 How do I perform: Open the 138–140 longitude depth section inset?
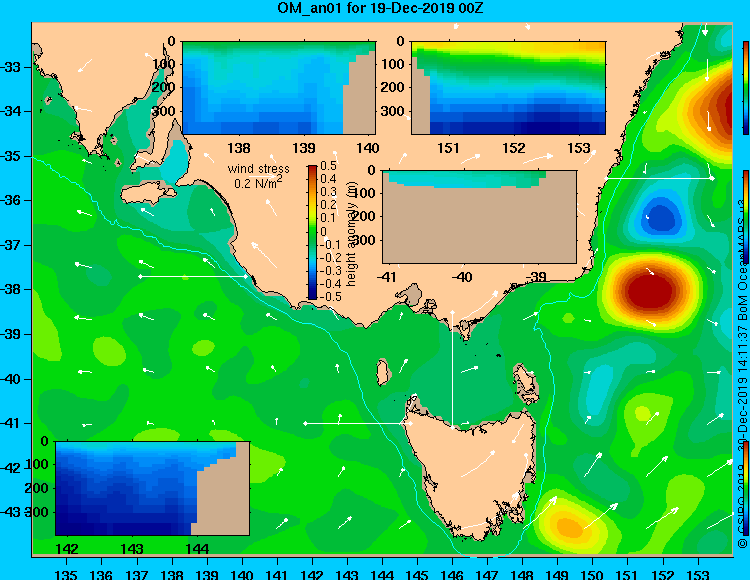pyautogui.click(x=279, y=88)
